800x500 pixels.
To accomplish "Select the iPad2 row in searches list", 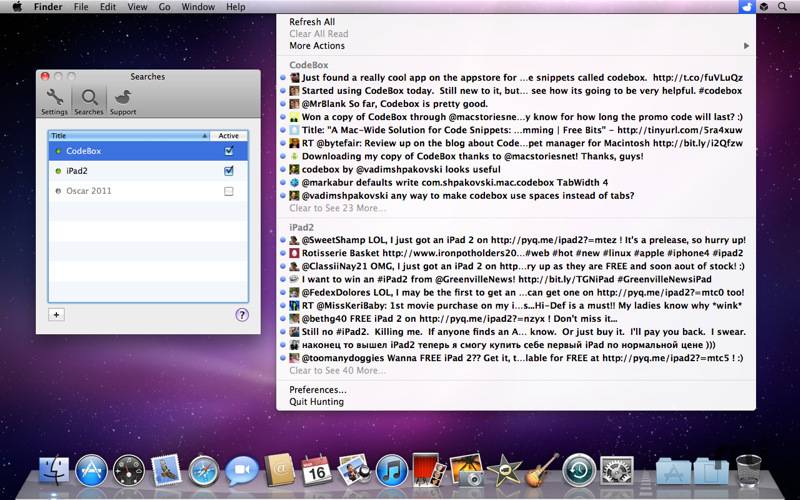I will click(x=148, y=171).
